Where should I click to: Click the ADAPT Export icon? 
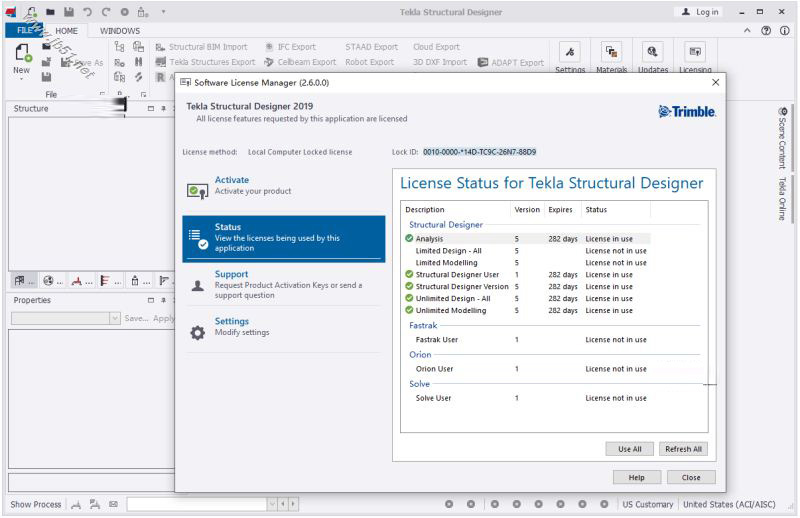(x=483, y=62)
